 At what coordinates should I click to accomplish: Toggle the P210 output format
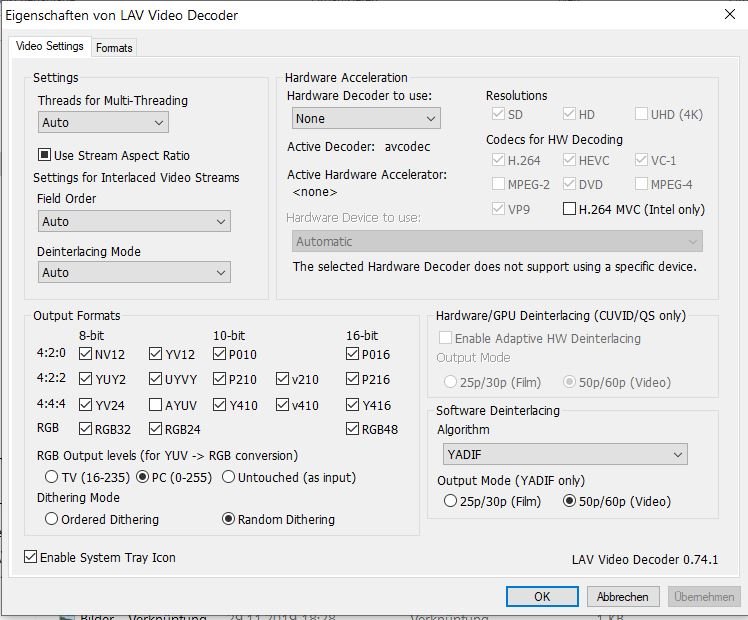coord(219,379)
